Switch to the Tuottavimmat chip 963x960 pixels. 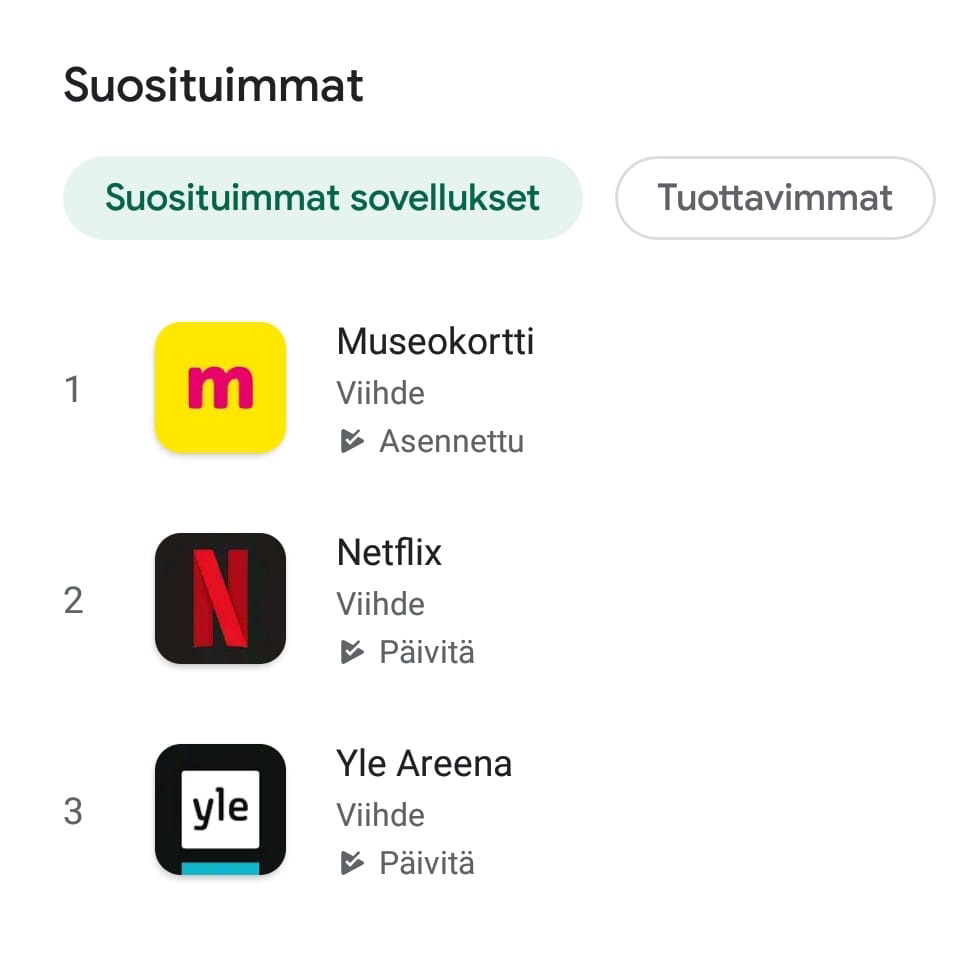pos(775,198)
